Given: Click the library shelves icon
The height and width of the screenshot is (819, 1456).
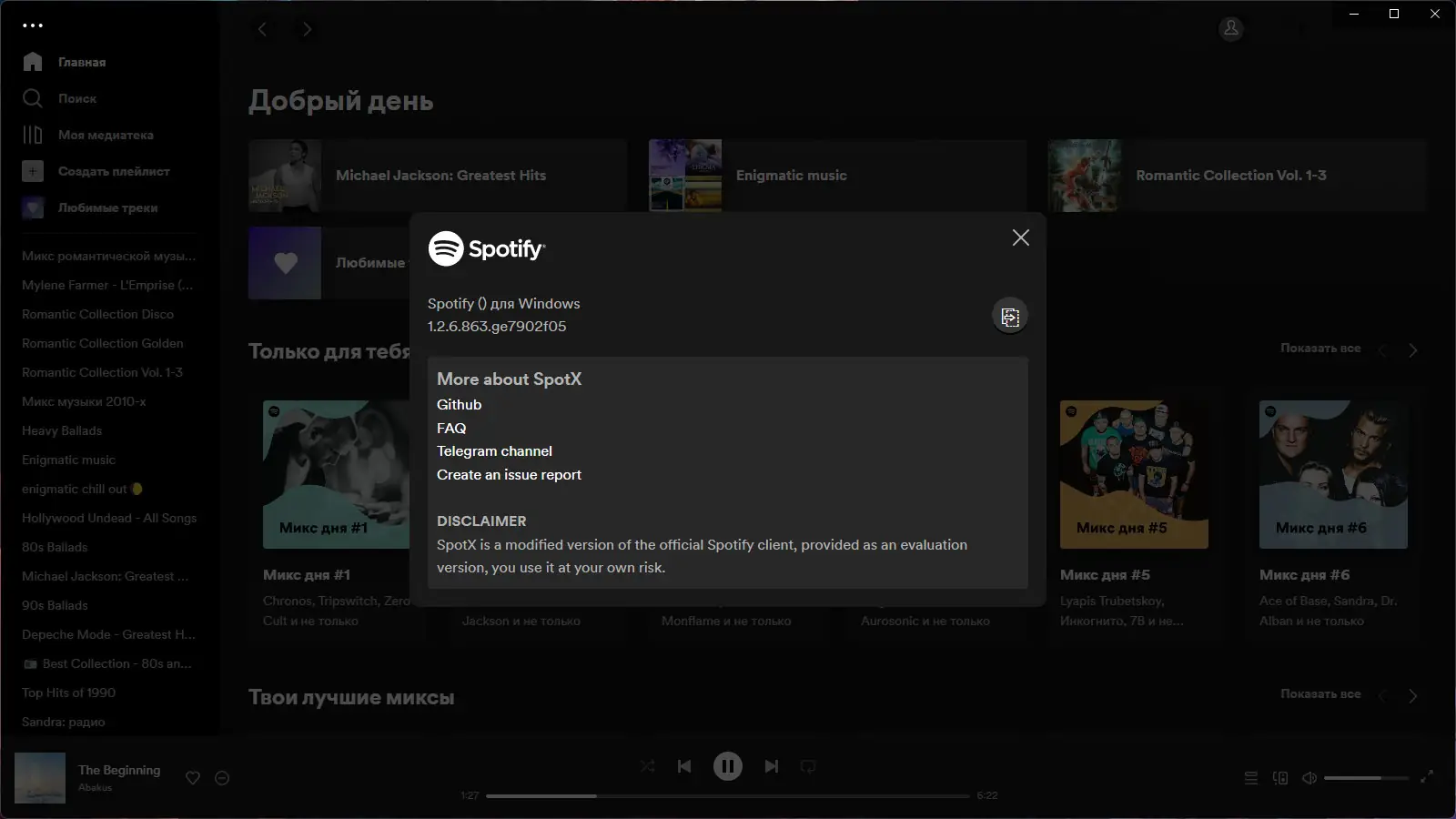Looking at the screenshot, I should [33, 135].
